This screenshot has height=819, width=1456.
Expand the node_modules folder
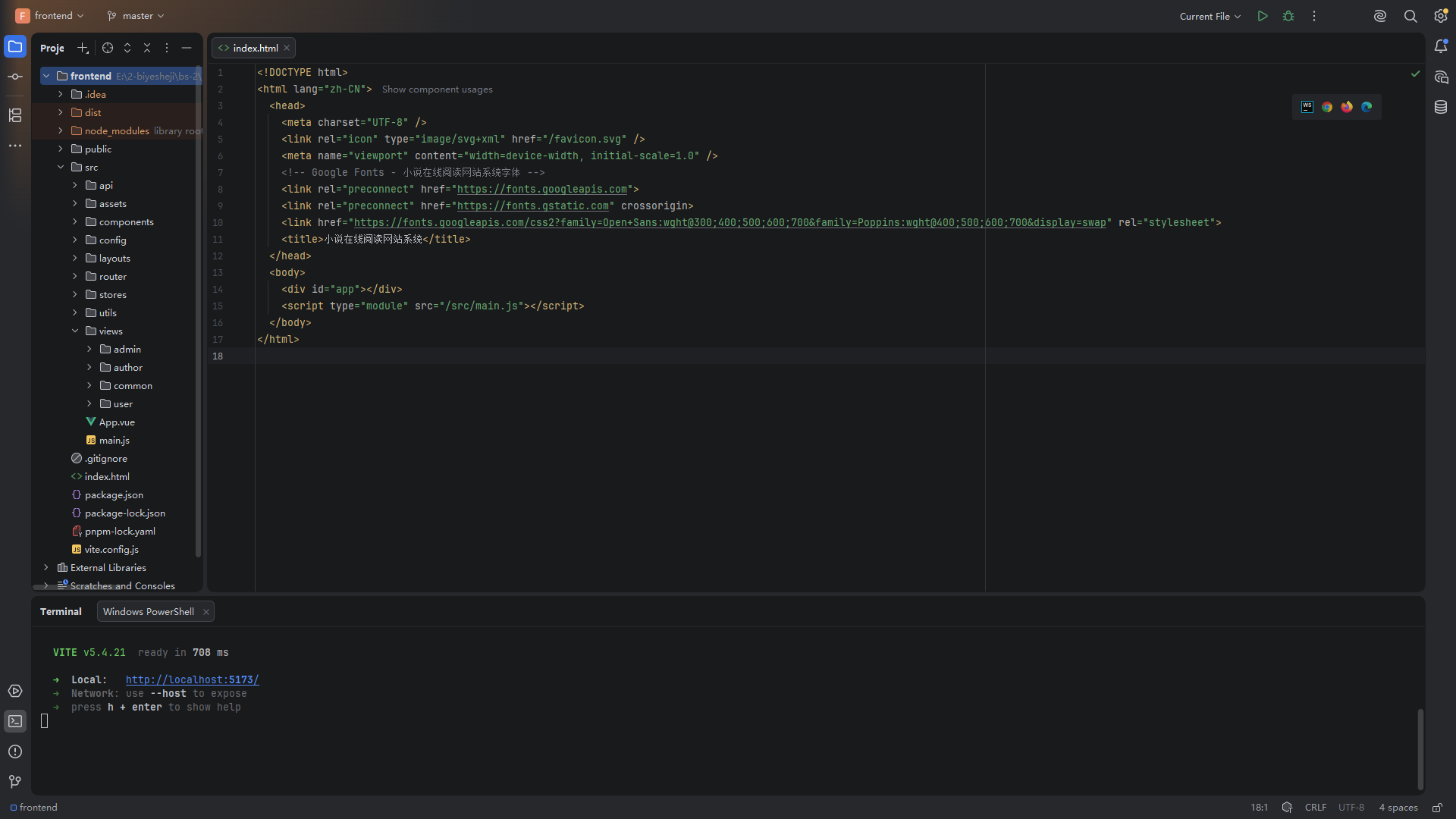click(x=61, y=130)
